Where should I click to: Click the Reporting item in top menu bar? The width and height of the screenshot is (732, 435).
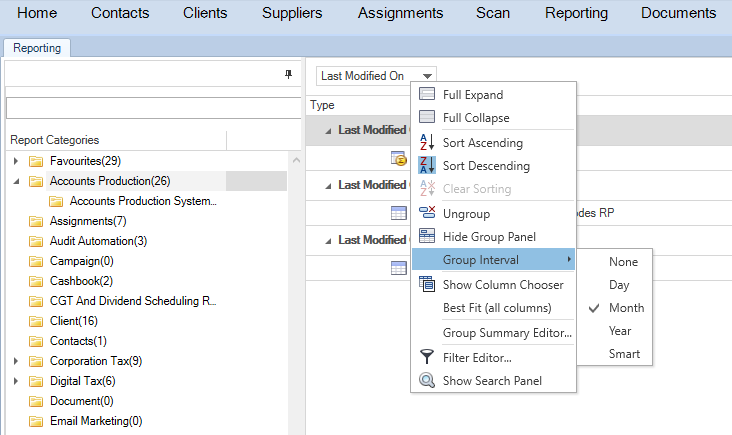pos(576,13)
